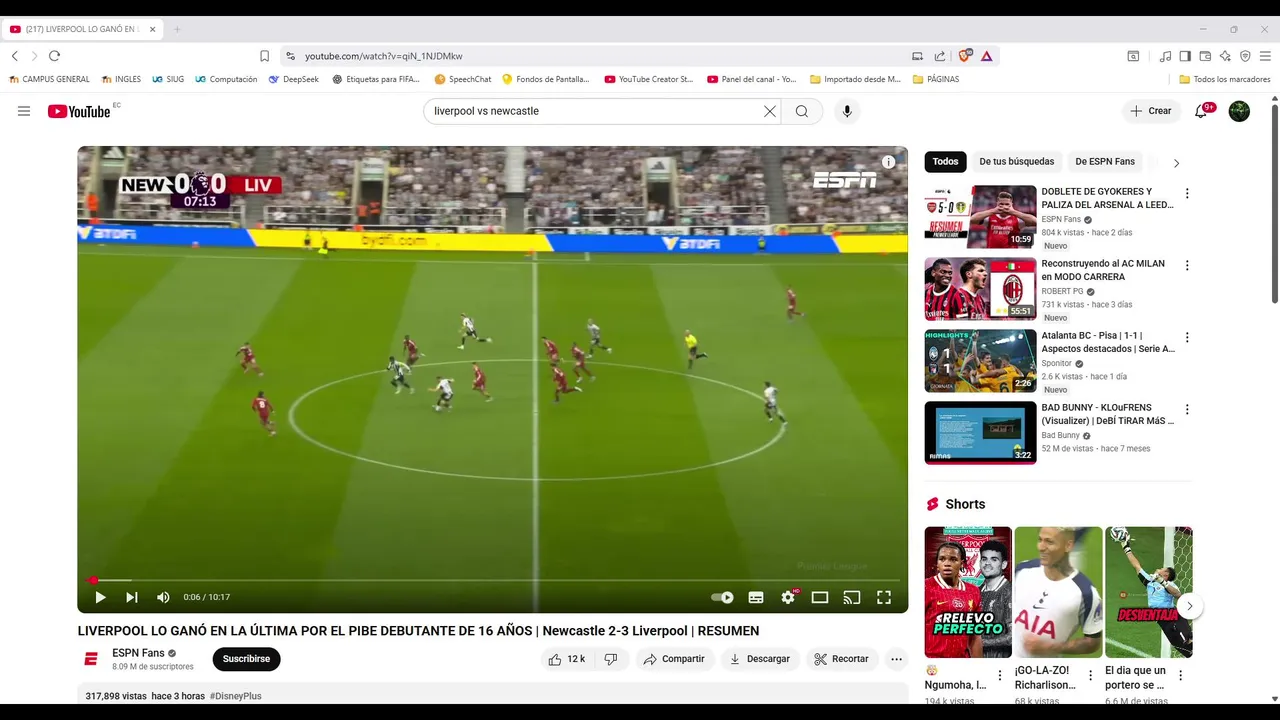This screenshot has width=1280, height=720.
Task: Play the video
Action: click(x=100, y=597)
